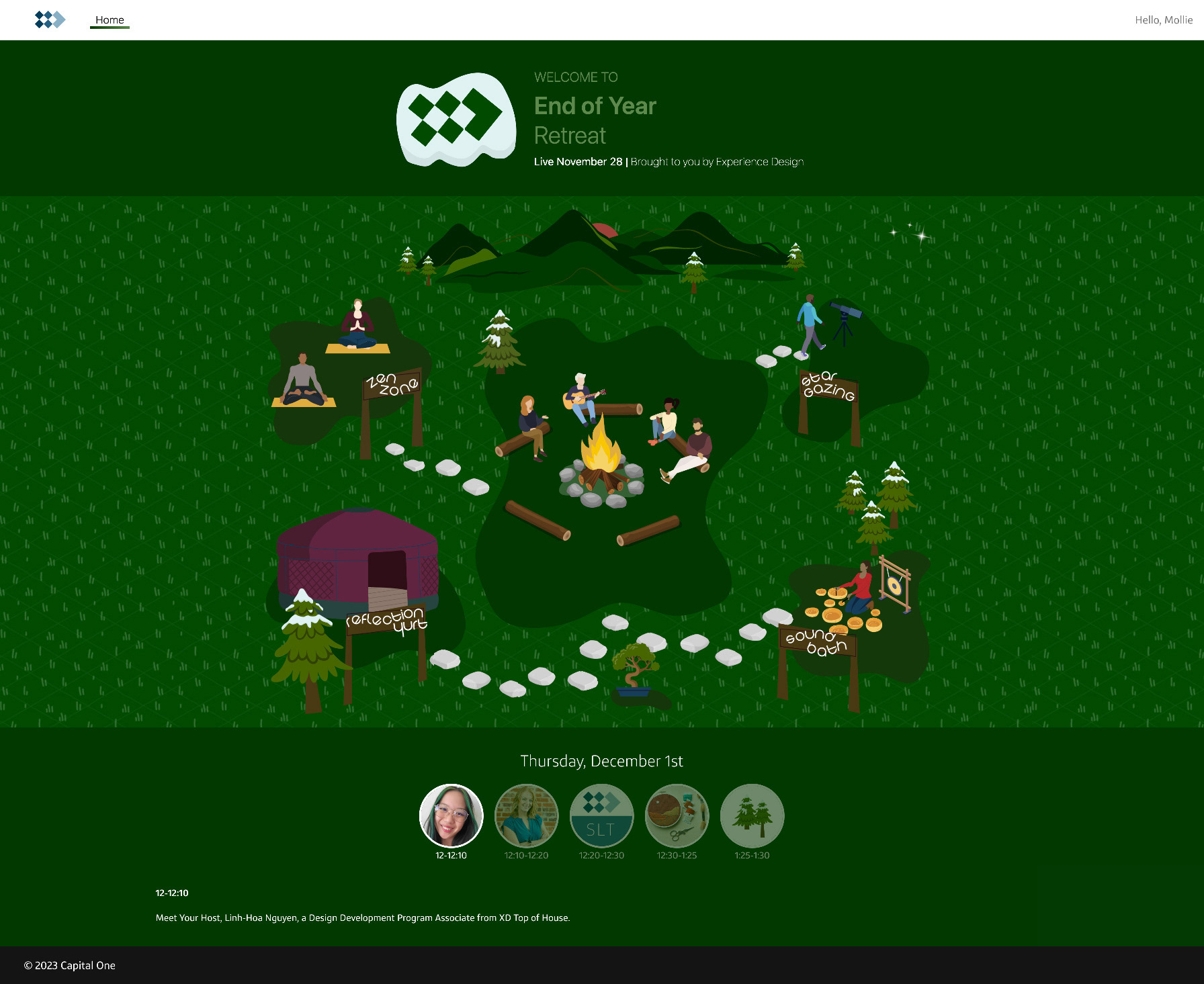Select the 12:10-12:20 speaker thumbnail
The image size is (1204, 984).
[x=527, y=815]
